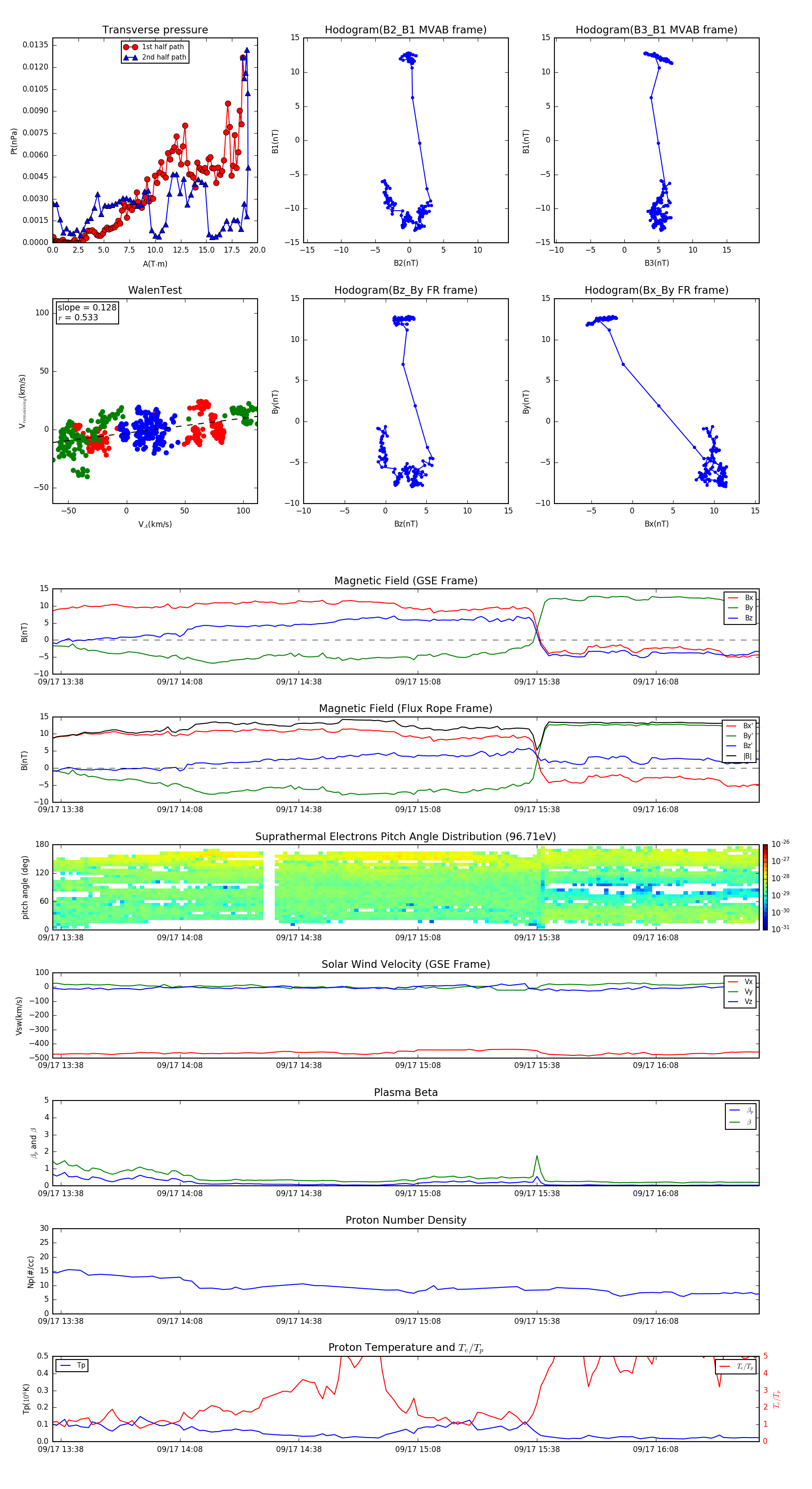This screenshot has height=1489, width=812.
Task: Click the 'pitch angle (deg)' axis label
Action: tap(25, 887)
